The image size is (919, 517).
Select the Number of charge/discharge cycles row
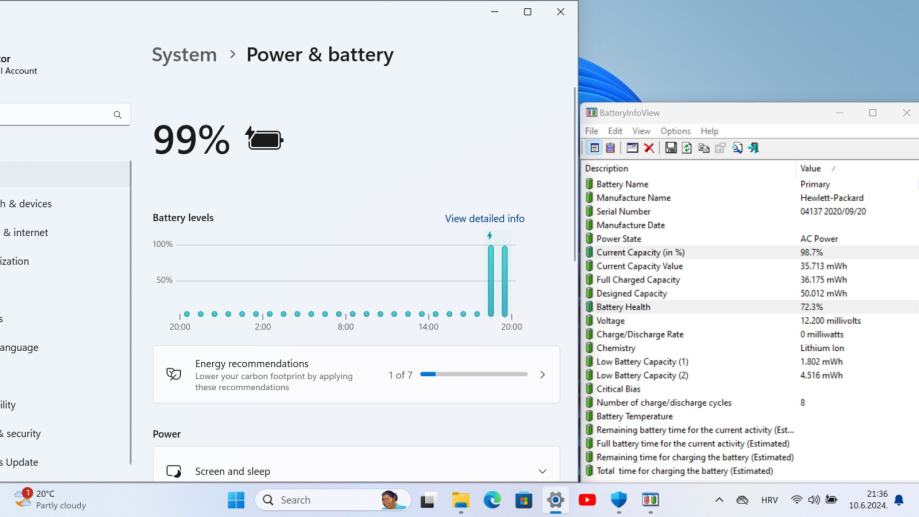tap(750, 402)
